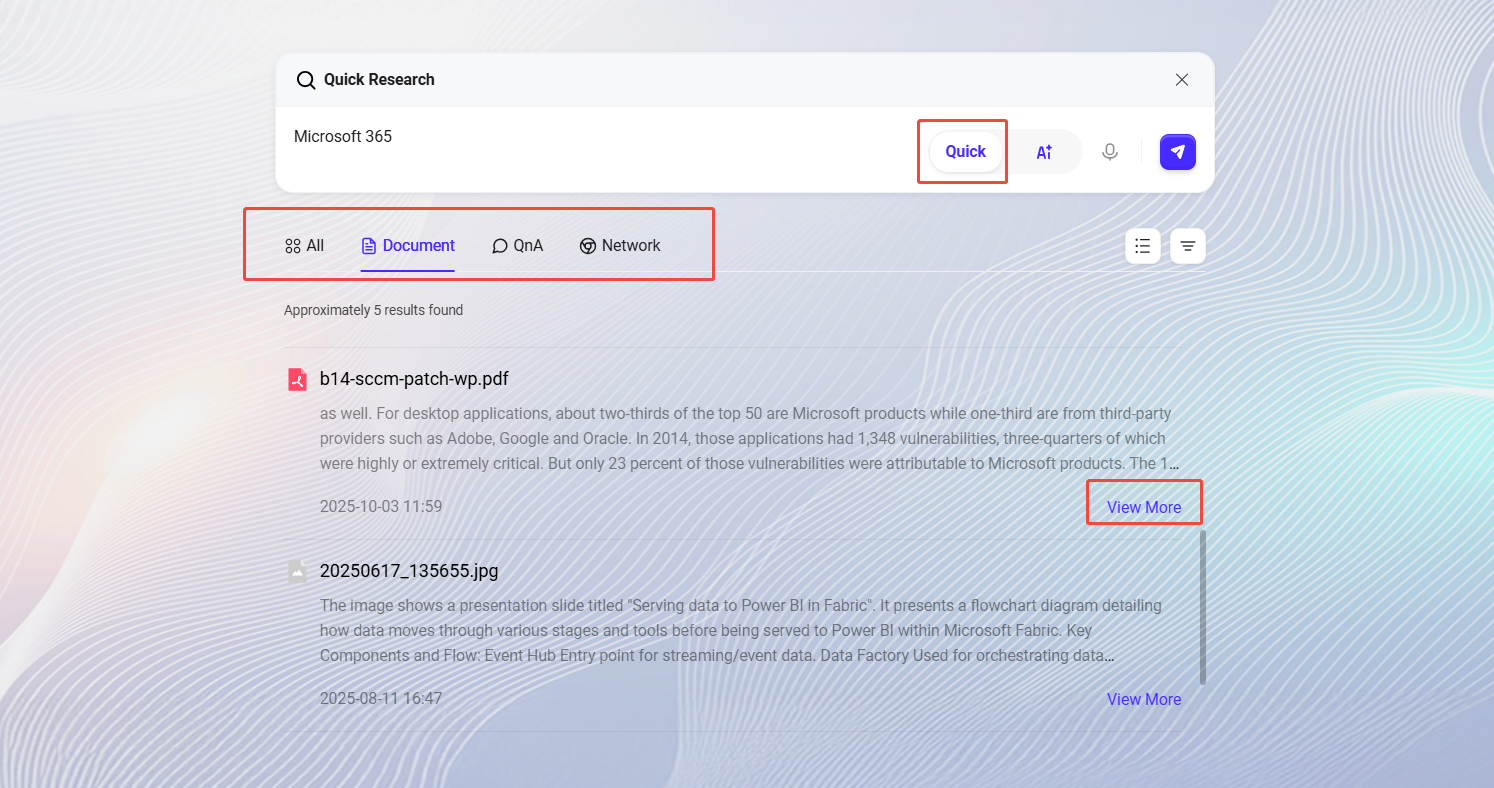Click the magnifier icon beside Quick Research
The width and height of the screenshot is (1494, 788).
point(306,80)
